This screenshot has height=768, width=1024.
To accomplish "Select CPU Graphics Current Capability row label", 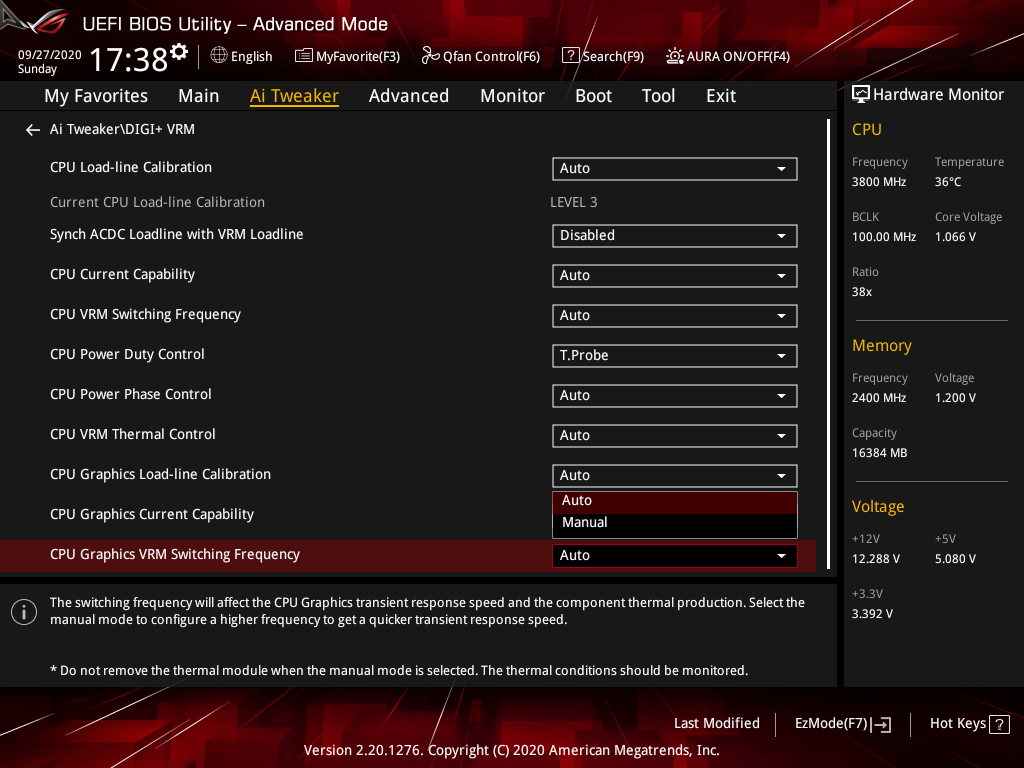I will (x=152, y=515).
